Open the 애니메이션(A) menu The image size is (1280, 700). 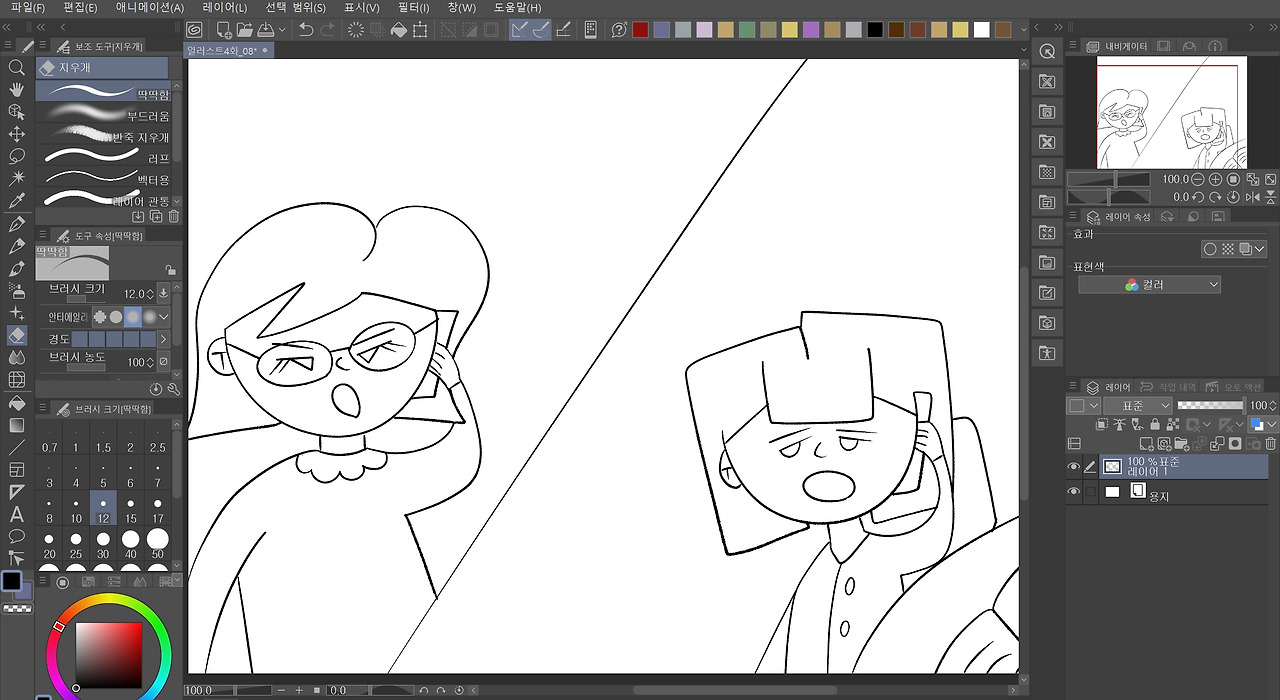(150, 8)
